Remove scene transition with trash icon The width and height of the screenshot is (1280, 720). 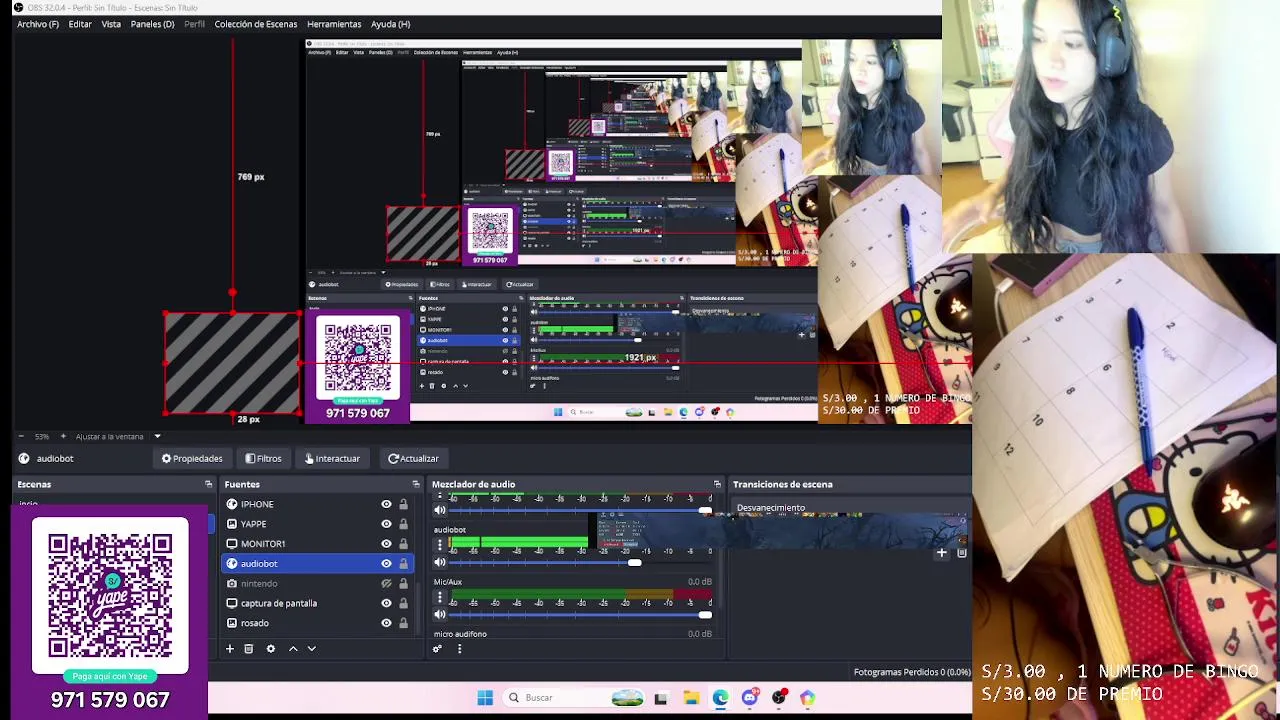tap(961, 552)
